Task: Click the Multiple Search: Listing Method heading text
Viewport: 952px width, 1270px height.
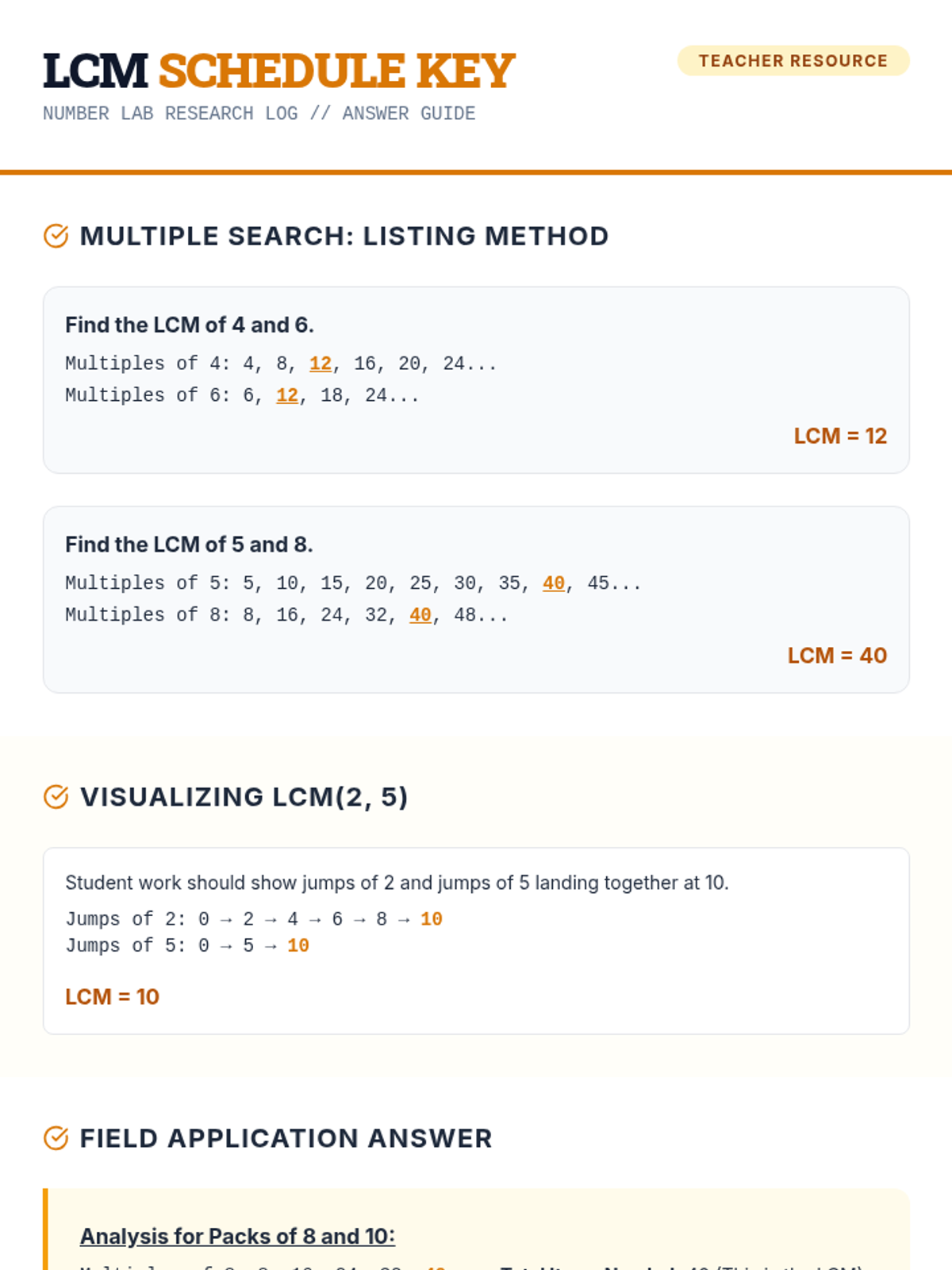Action: coord(344,236)
